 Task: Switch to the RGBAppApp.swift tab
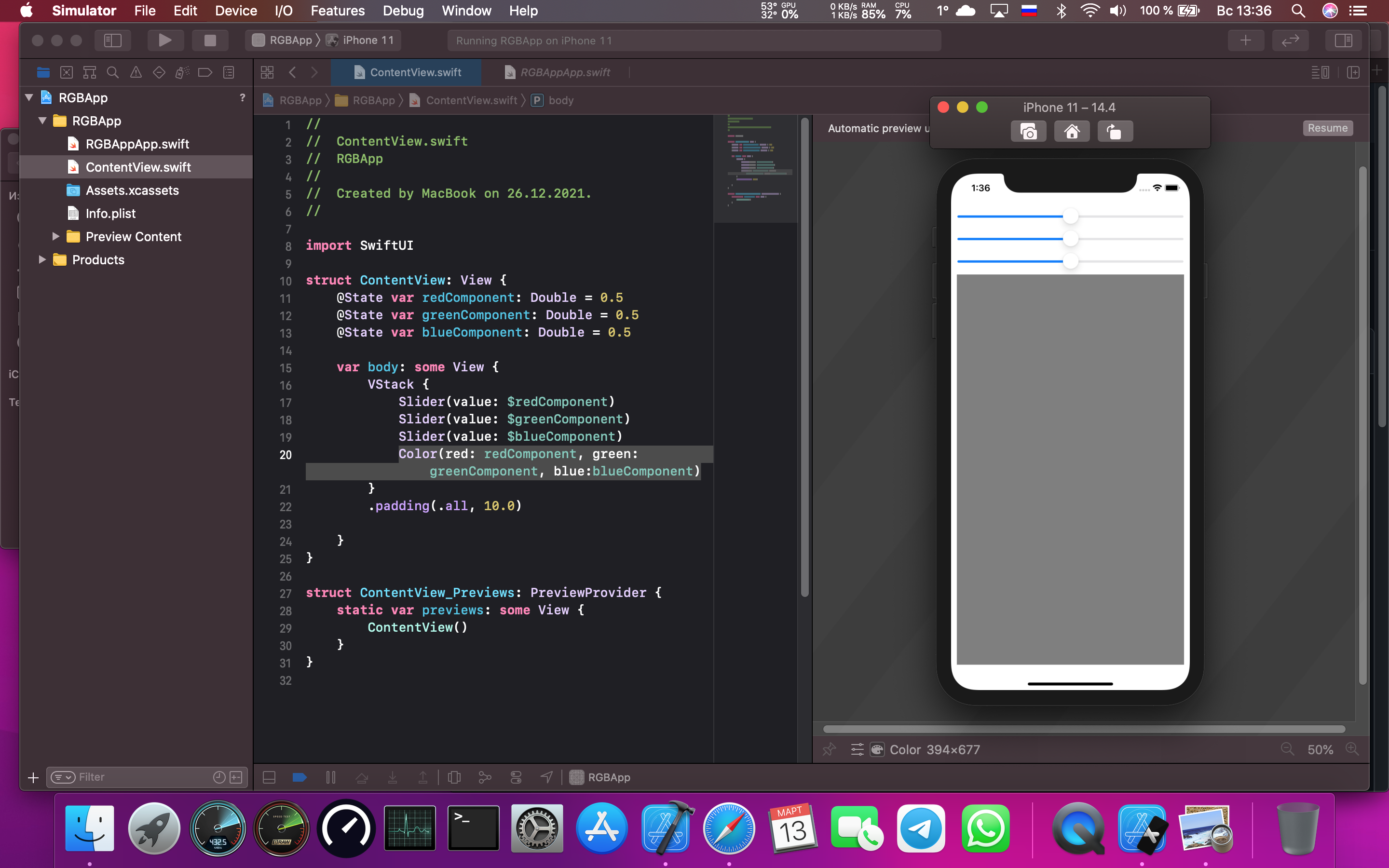(565, 72)
